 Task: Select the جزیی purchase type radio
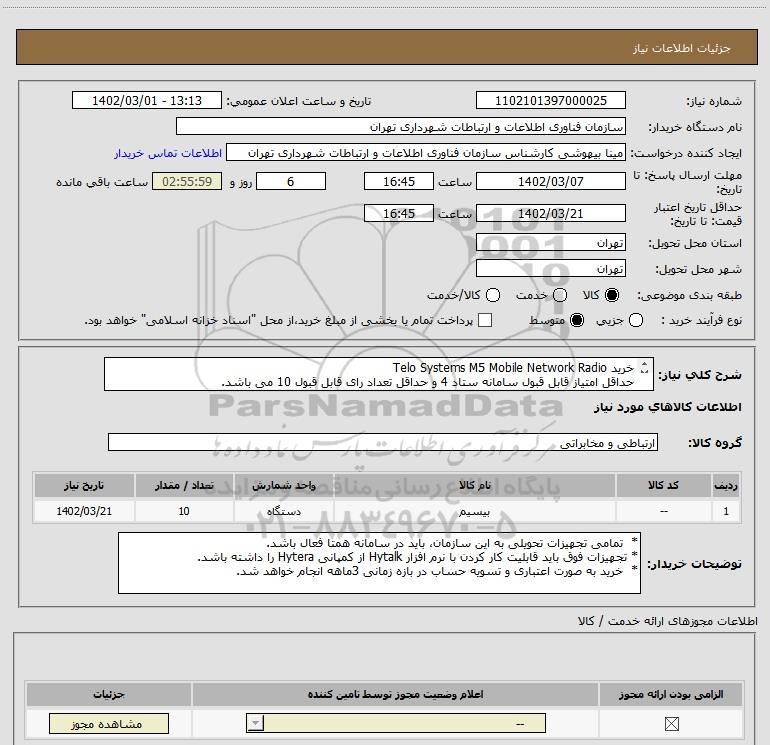click(x=636, y=321)
